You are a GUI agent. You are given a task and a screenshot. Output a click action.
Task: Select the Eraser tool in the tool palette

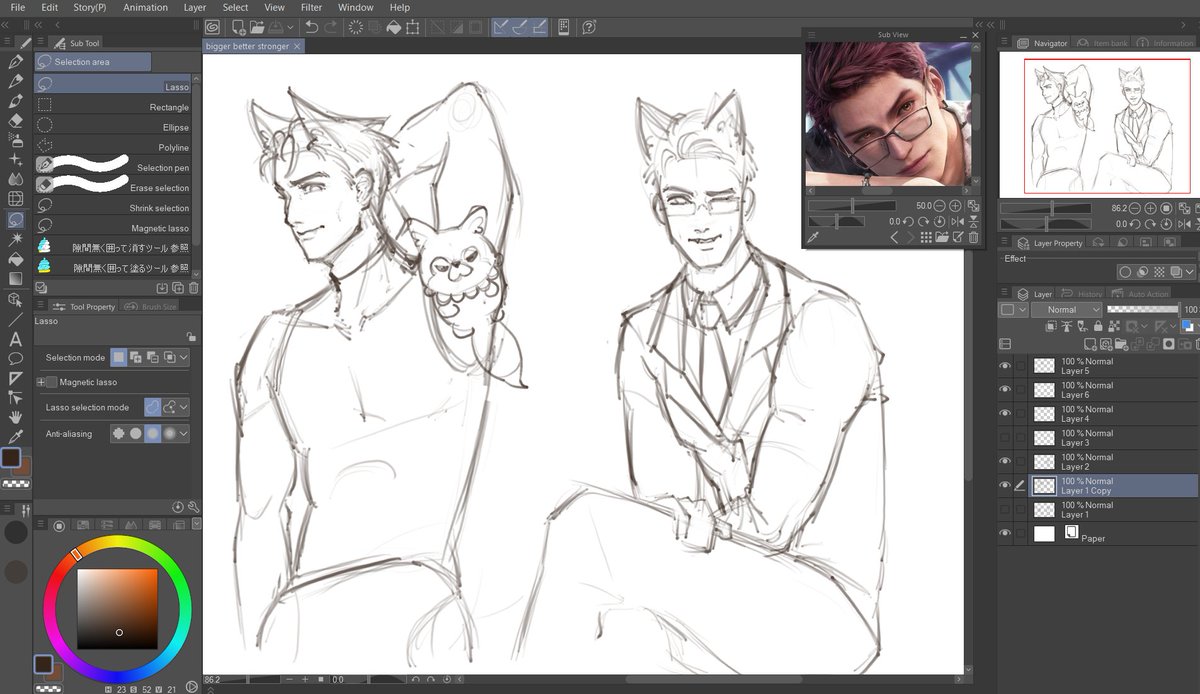(x=15, y=120)
